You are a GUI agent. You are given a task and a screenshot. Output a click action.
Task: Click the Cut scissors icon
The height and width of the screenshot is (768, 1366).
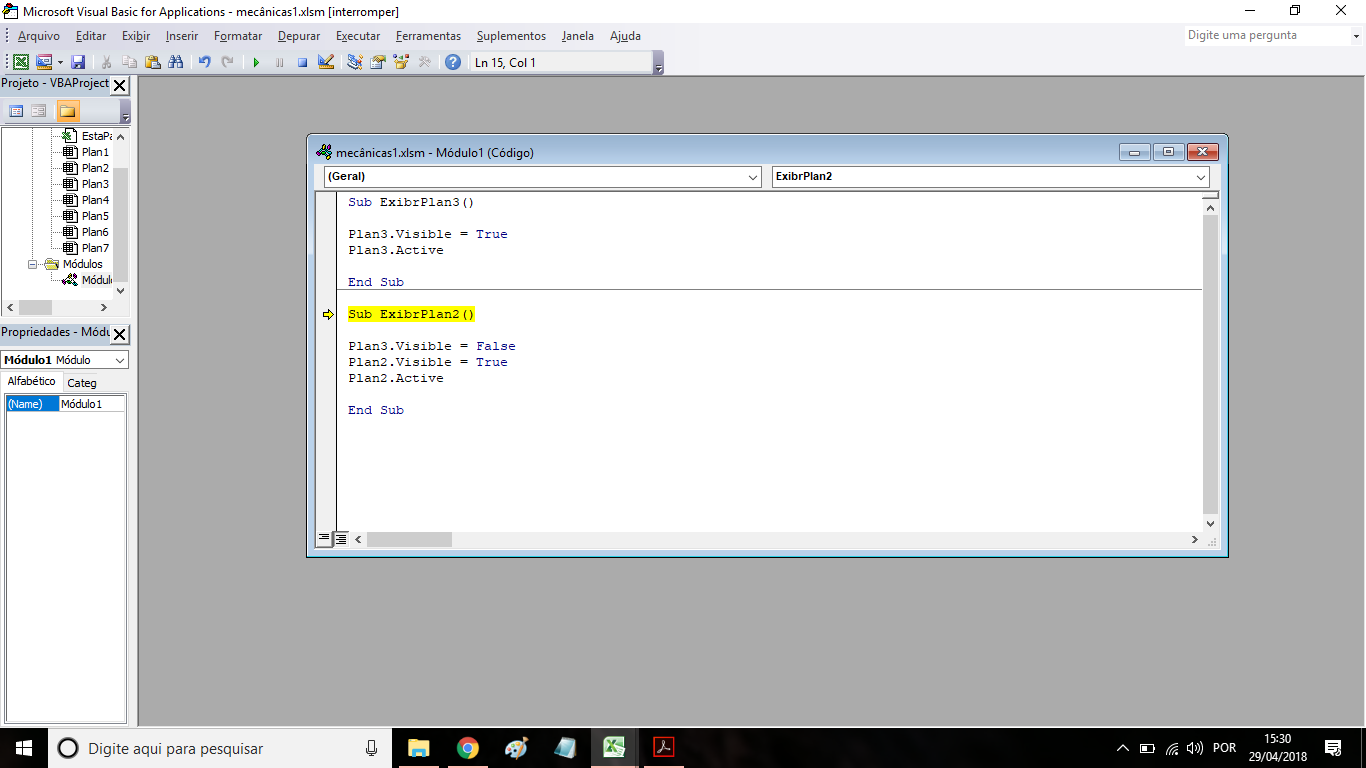pyautogui.click(x=106, y=62)
